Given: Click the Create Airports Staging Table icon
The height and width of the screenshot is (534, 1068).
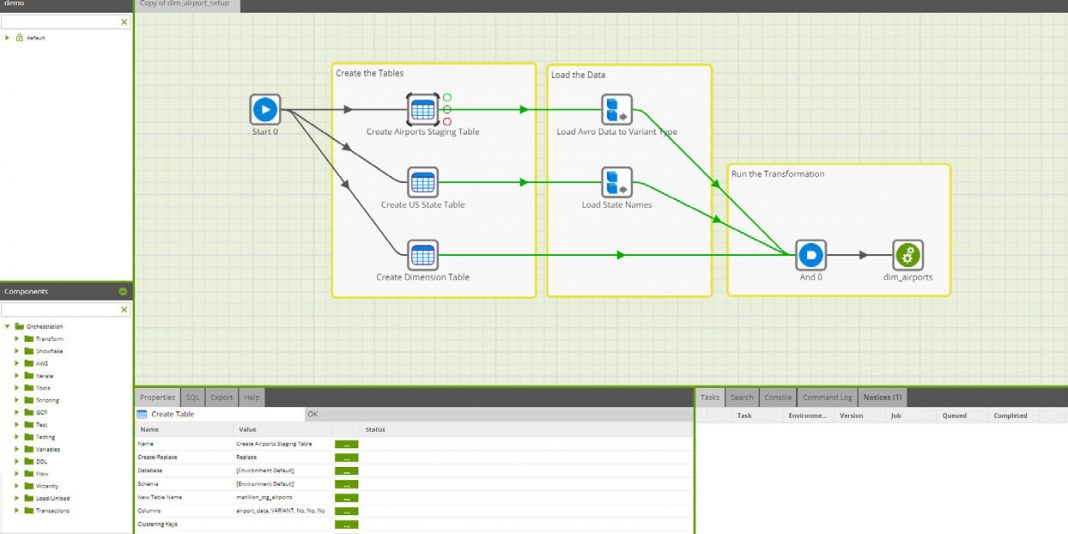Looking at the screenshot, I should pos(423,109).
